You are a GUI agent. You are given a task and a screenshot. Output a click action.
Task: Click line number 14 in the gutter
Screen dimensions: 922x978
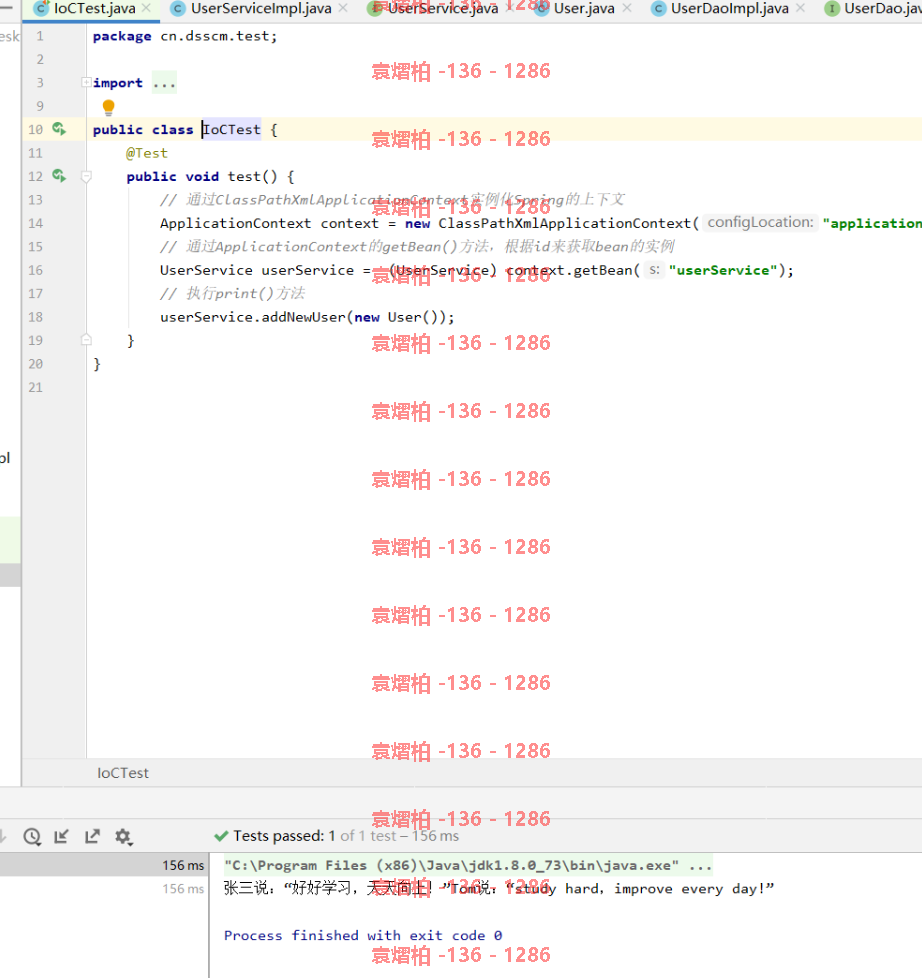(x=36, y=223)
